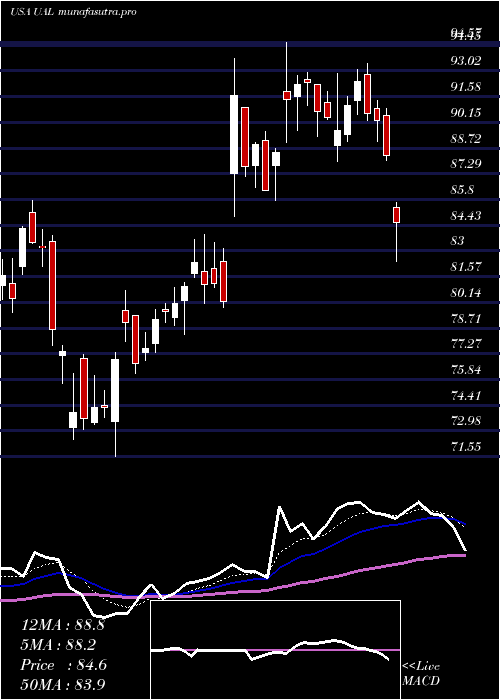Click the '<<Live MACD' label
The width and height of the screenshot is (500, 700).
(421, 674)
